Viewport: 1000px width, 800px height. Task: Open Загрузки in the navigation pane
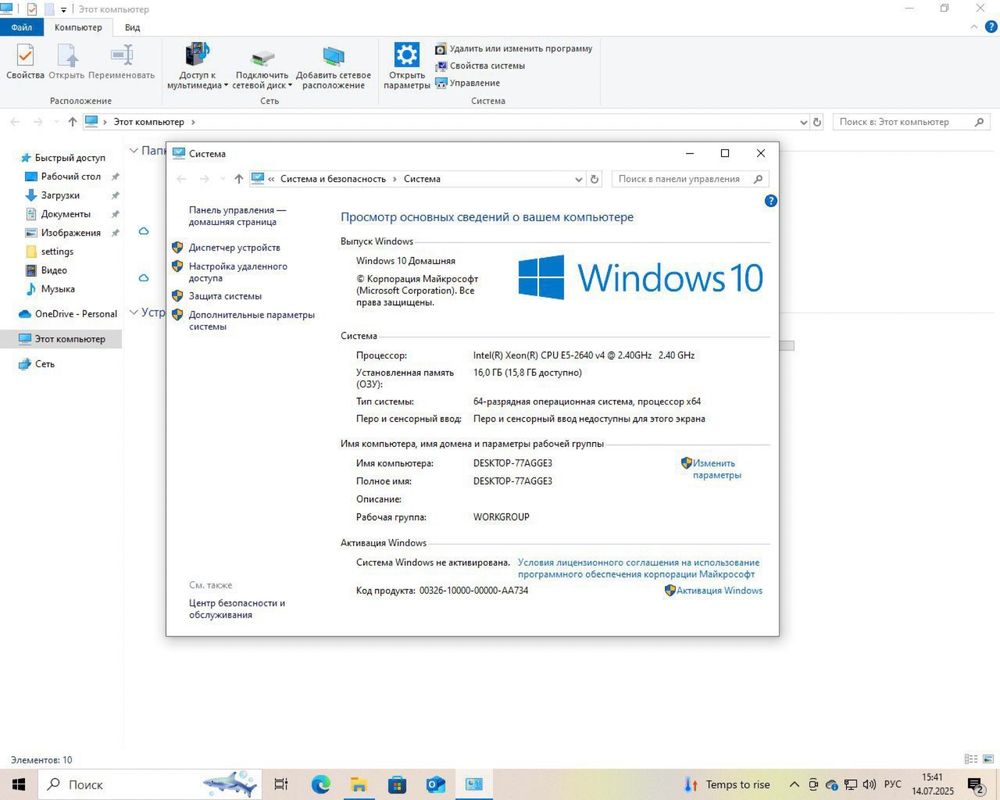point(53,195)
